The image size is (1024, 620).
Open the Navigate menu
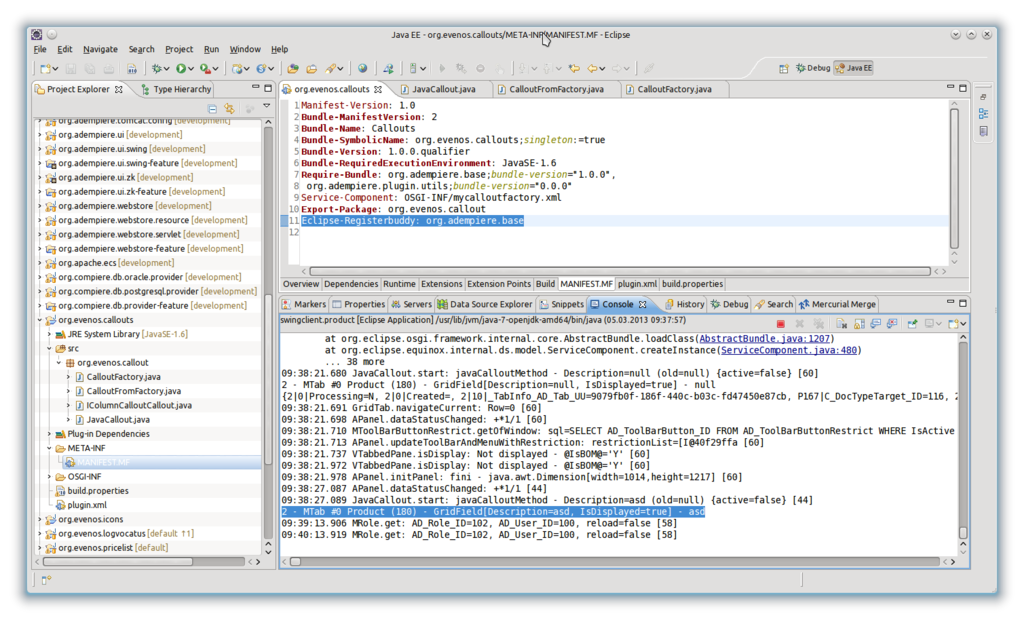coord(100,49)
